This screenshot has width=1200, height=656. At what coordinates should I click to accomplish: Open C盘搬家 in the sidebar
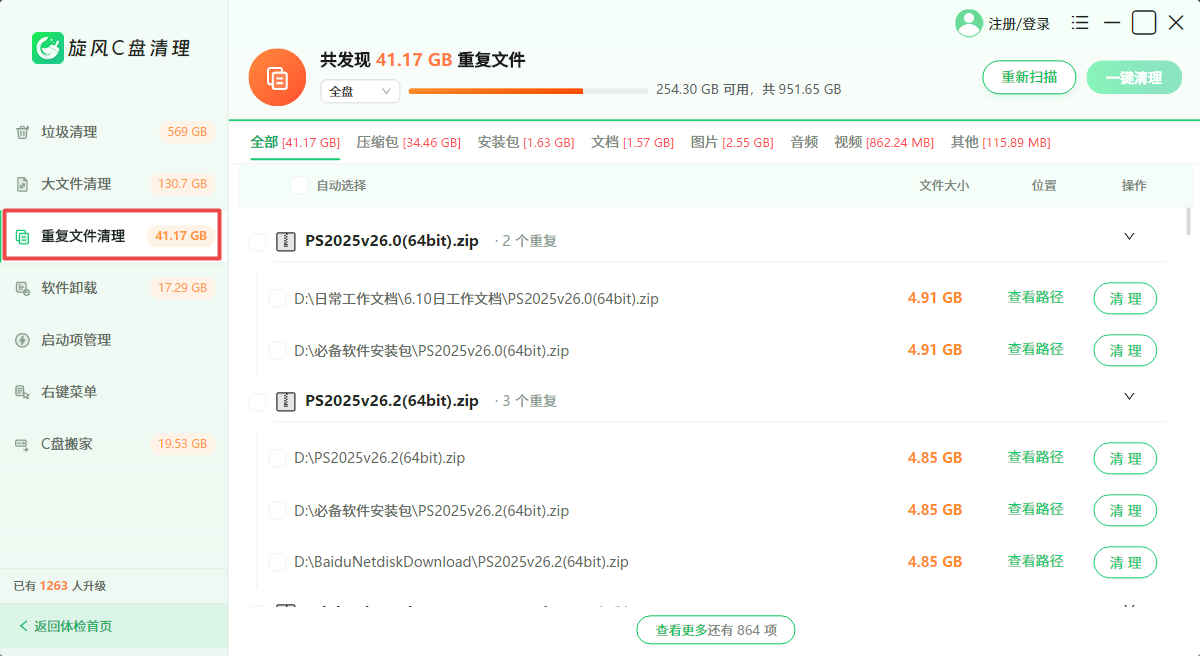point(114,444)
